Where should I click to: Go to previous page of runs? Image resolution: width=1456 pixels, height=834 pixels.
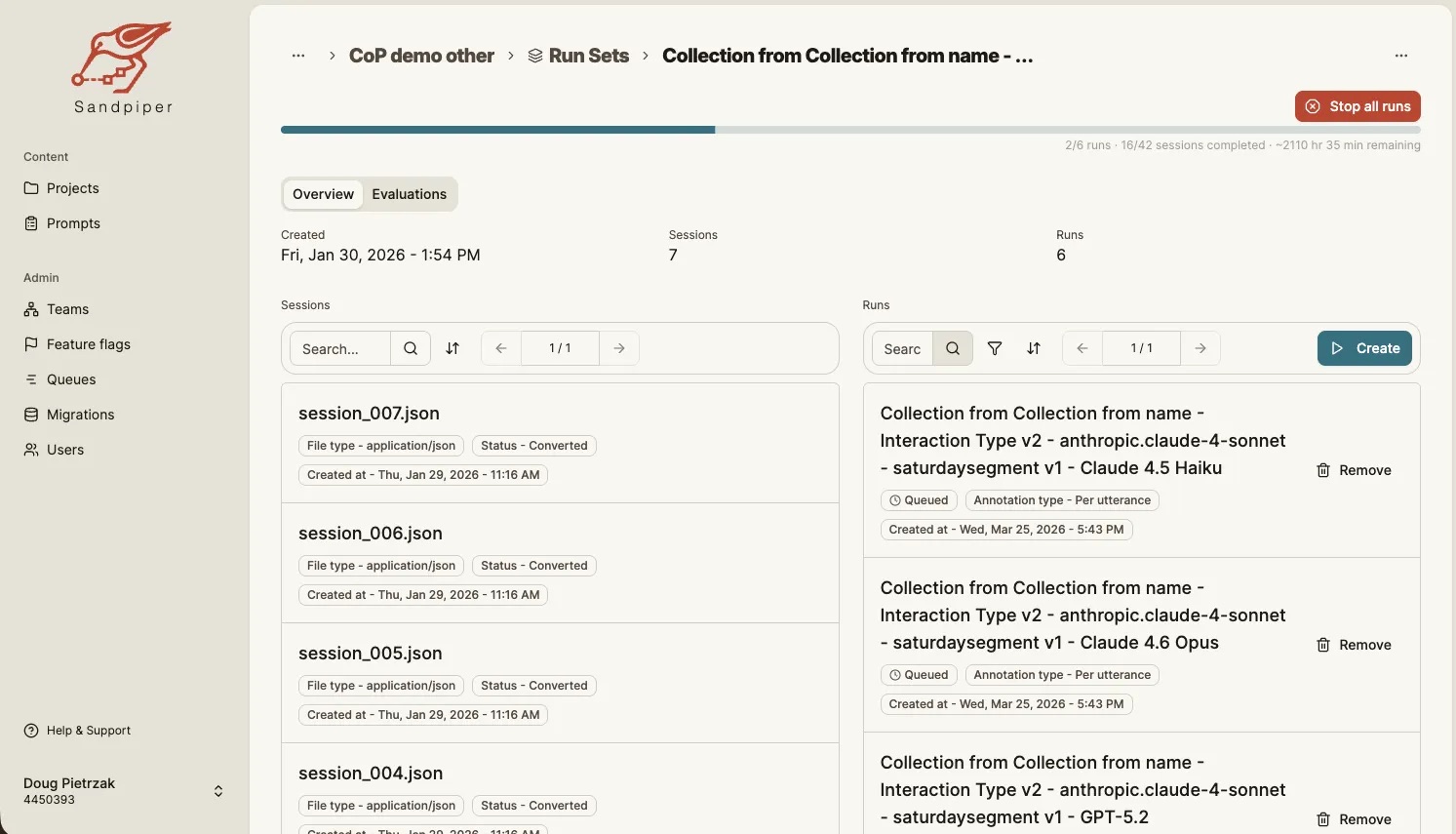[1082, 348]
